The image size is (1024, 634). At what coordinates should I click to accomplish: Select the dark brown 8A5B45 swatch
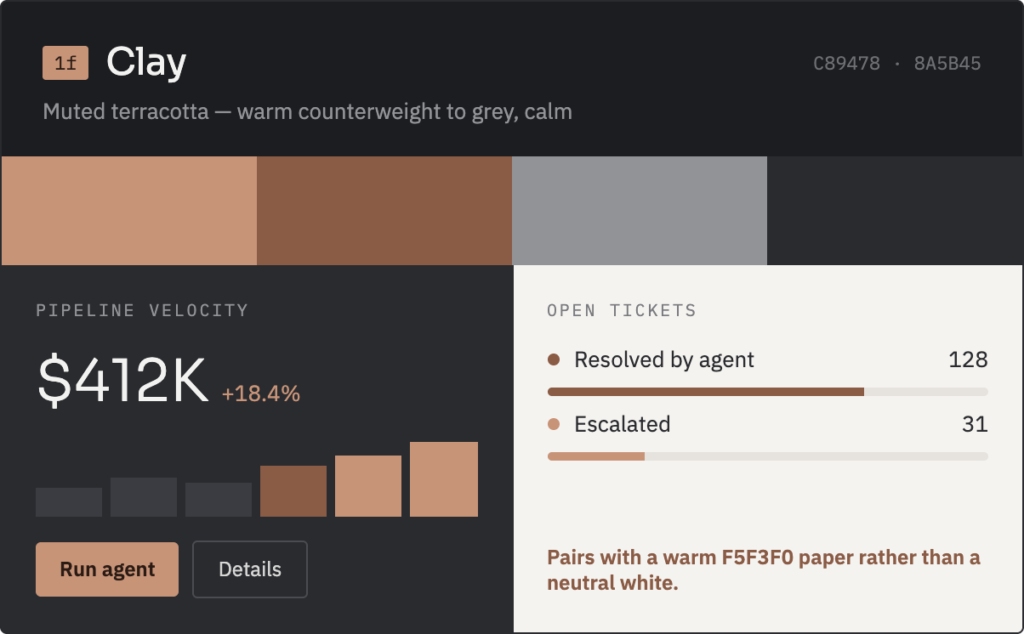click(x=384, y=210)
